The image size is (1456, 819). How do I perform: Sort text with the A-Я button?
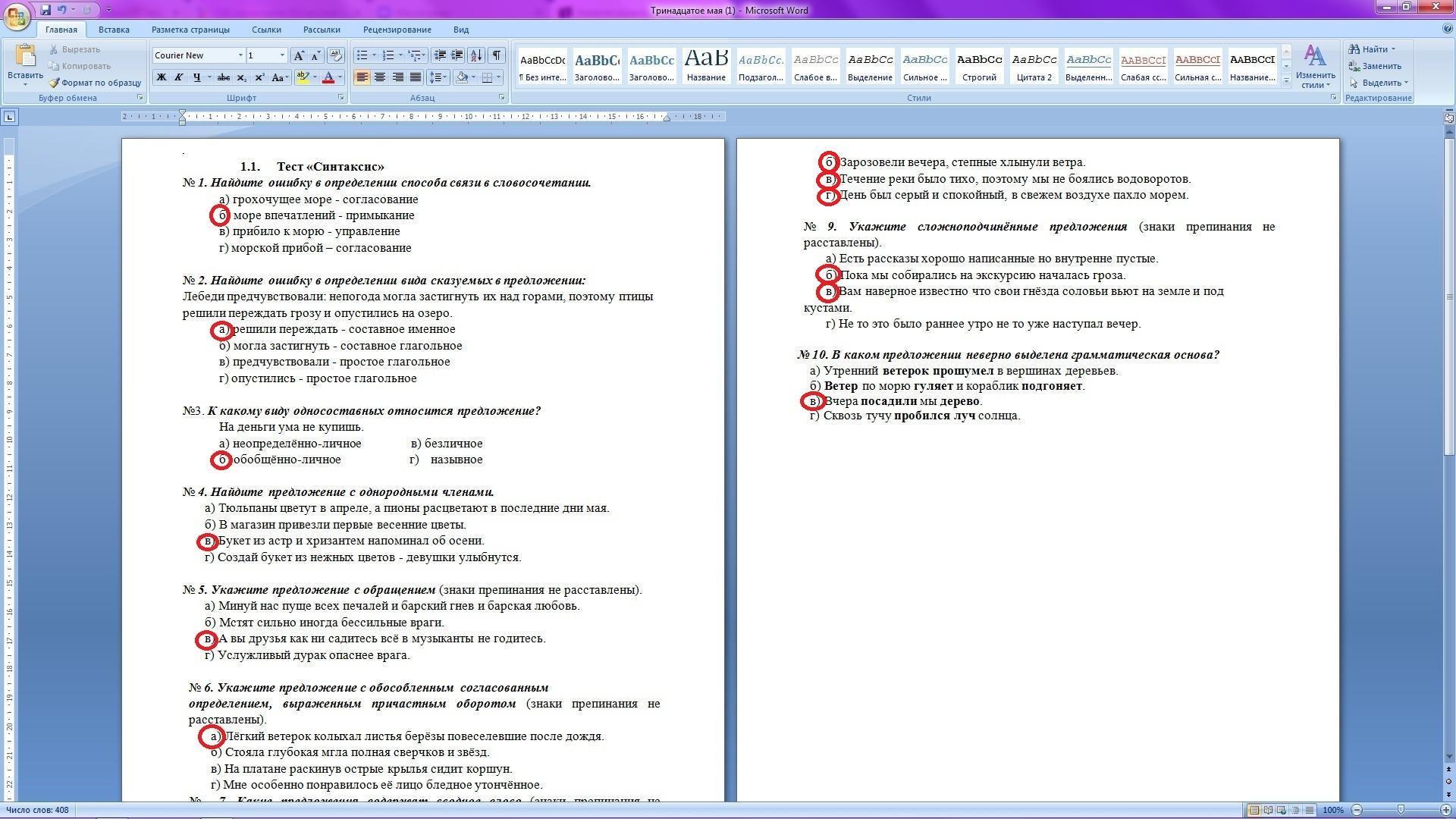(476, 55)
